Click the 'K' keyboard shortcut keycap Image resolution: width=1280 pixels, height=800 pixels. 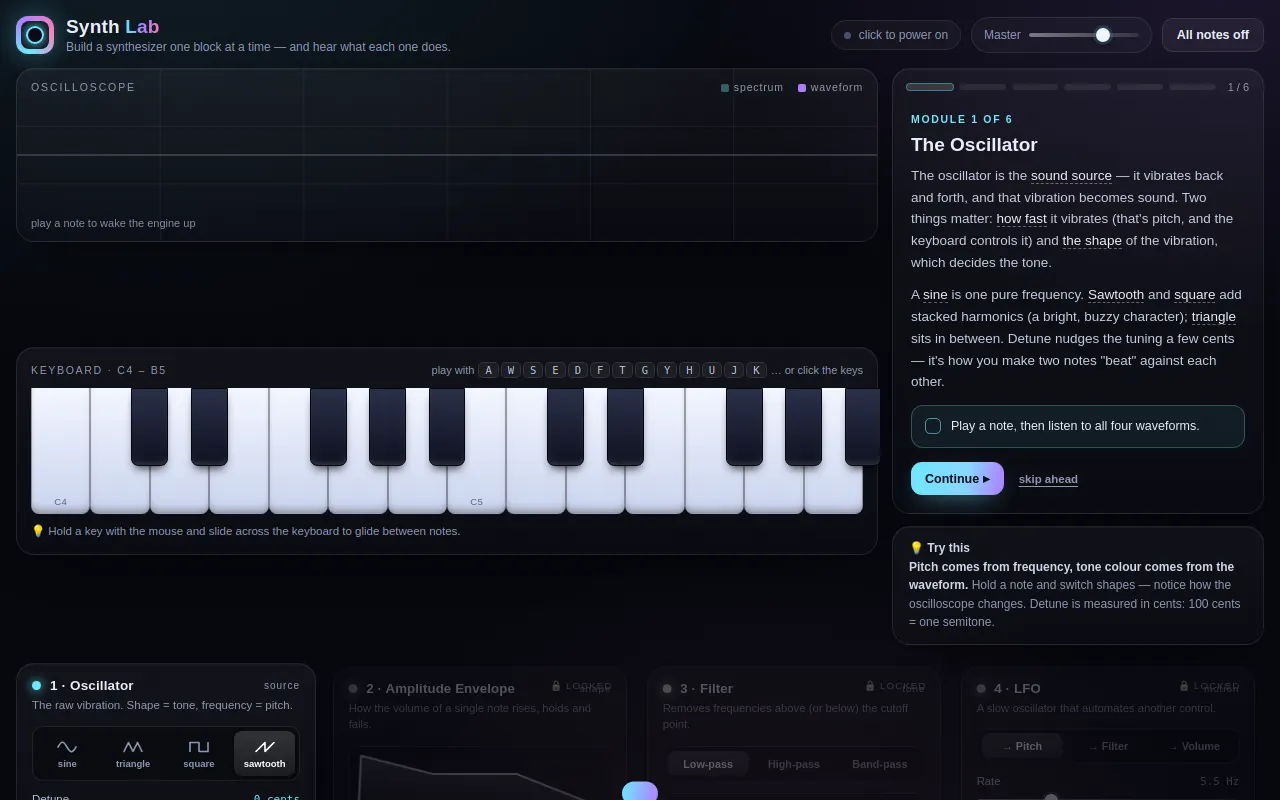(x=756, y=370)
